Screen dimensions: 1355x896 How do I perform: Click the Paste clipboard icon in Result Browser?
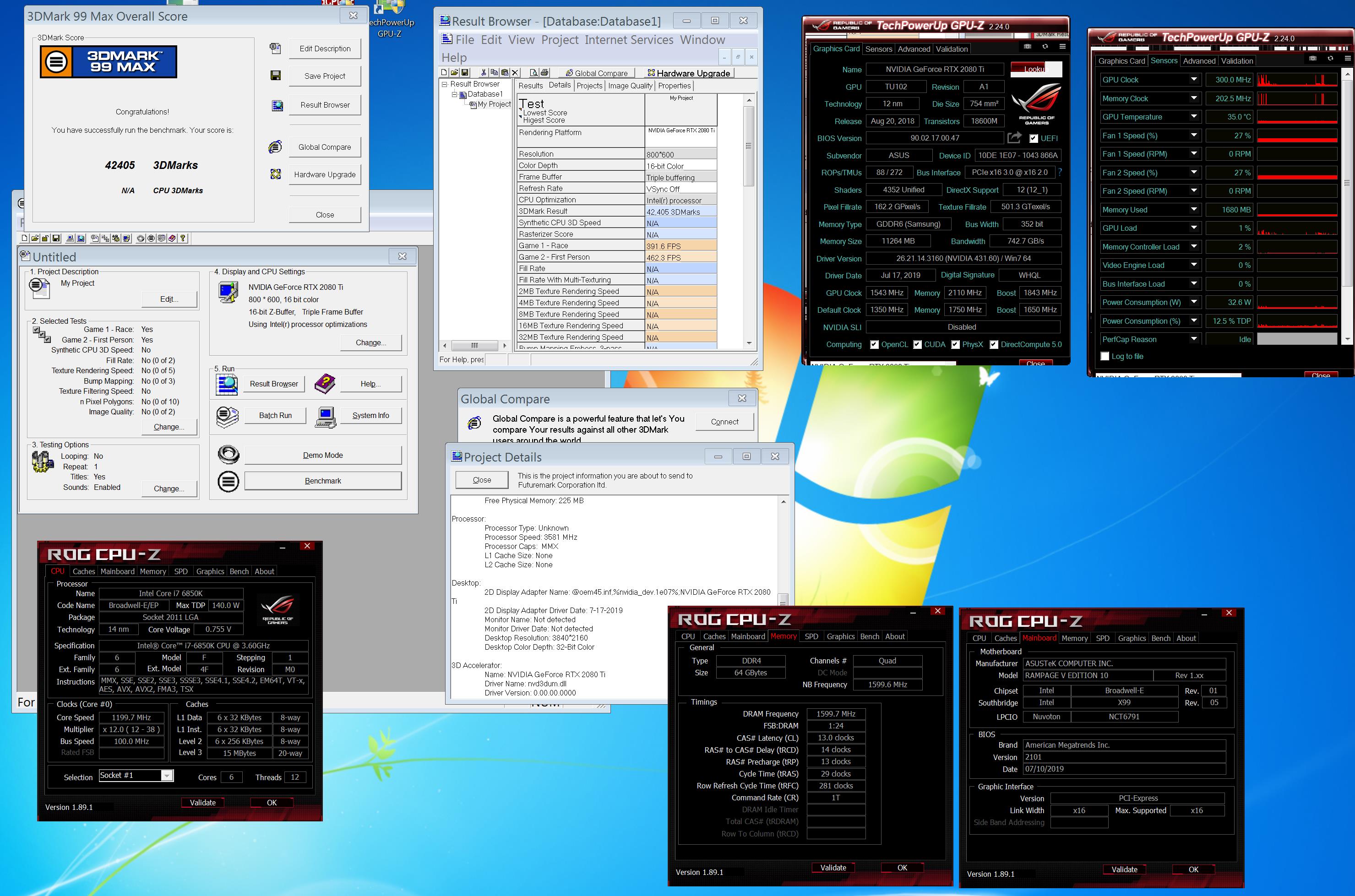pos(505,73)
